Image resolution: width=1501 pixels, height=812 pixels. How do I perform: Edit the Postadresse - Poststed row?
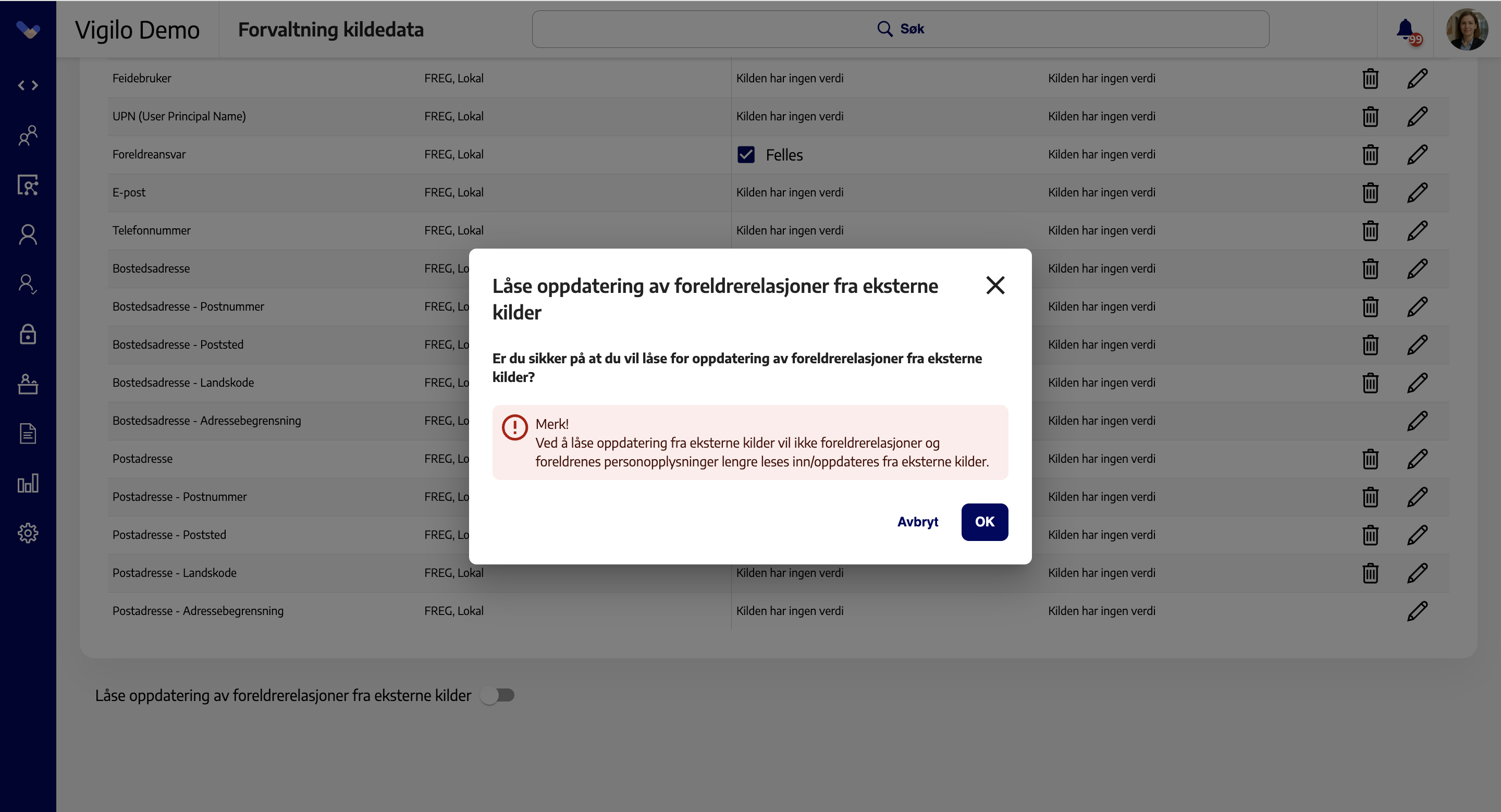[x=1417, y=535]
